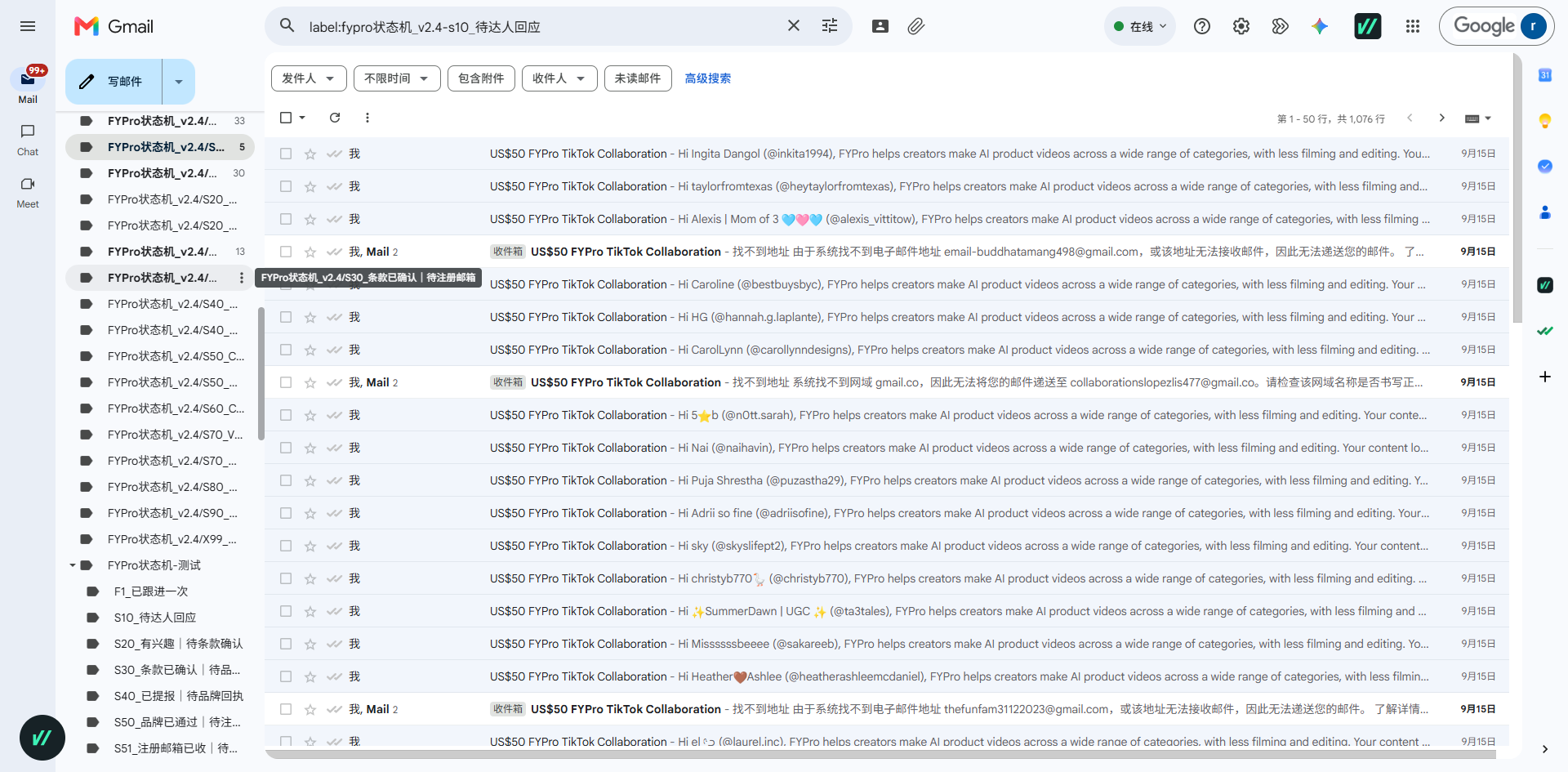Viewport: 1568px width, 772px height.
Task: Select checkbox for Adrii so fine email
Action: [286, 513]
